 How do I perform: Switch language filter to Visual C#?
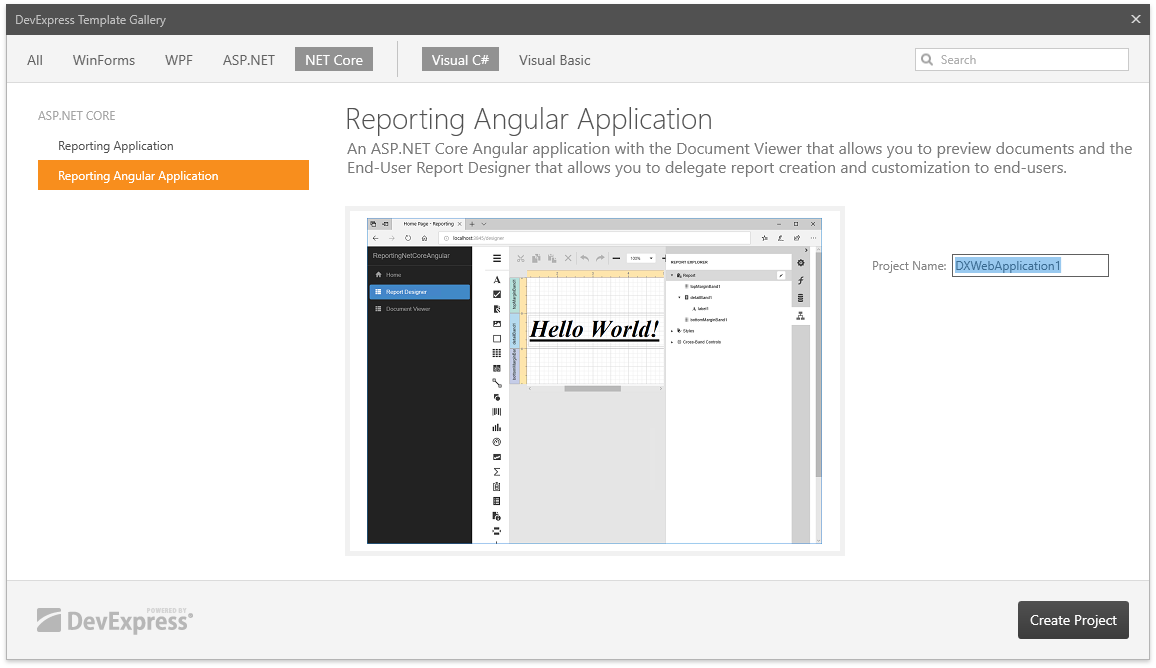(x=460, y=60)
